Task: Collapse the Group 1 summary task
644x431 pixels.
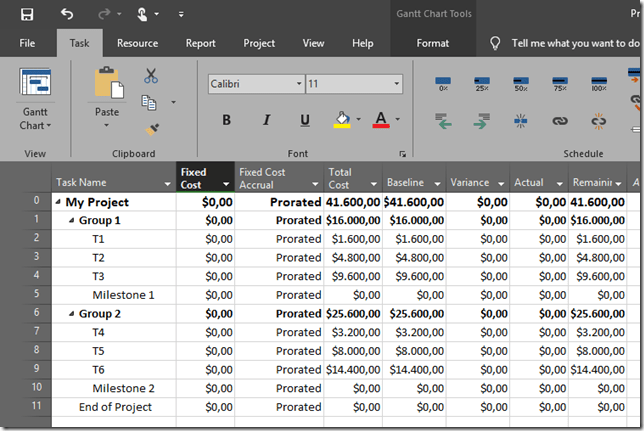Action: [72, 220]
